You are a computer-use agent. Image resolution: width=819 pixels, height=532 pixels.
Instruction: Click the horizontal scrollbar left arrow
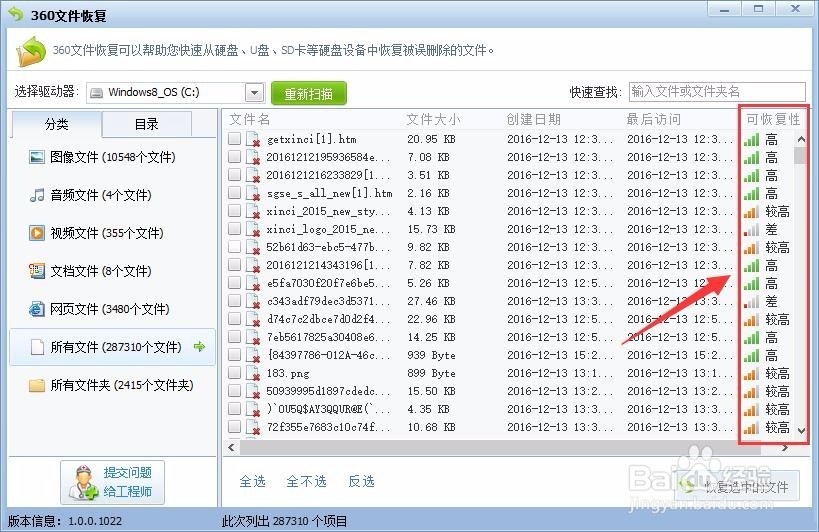(231, 447)
